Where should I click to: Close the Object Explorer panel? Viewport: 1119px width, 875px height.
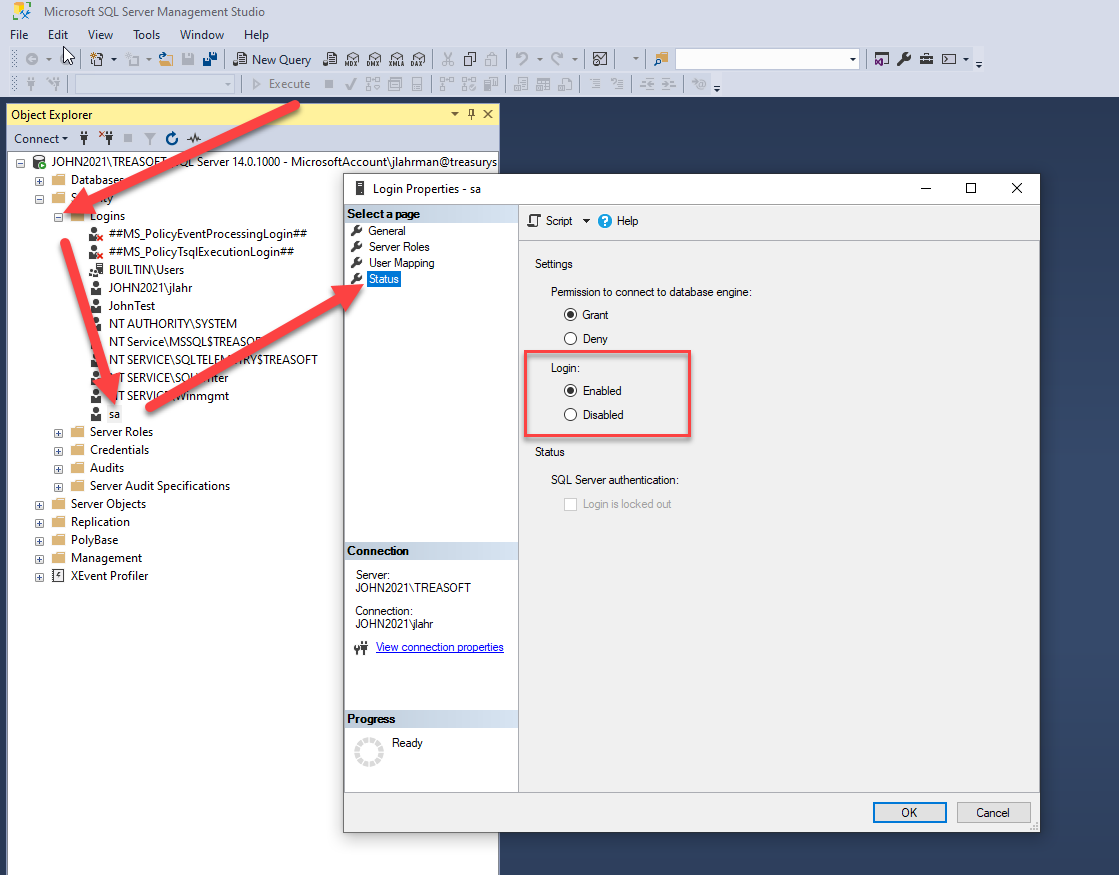tap(488, 114)
